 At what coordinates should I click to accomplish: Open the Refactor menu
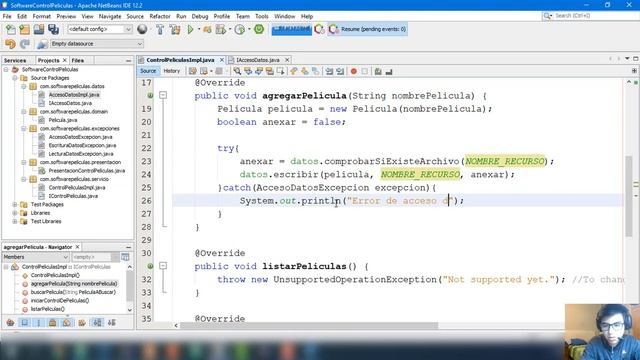[160, 16]
